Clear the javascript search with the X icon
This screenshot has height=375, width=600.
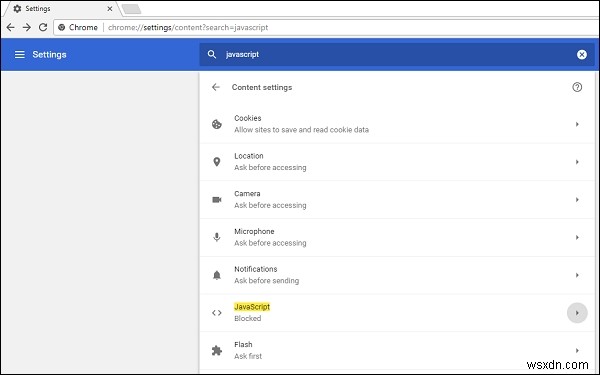click(x=582, y=54)
